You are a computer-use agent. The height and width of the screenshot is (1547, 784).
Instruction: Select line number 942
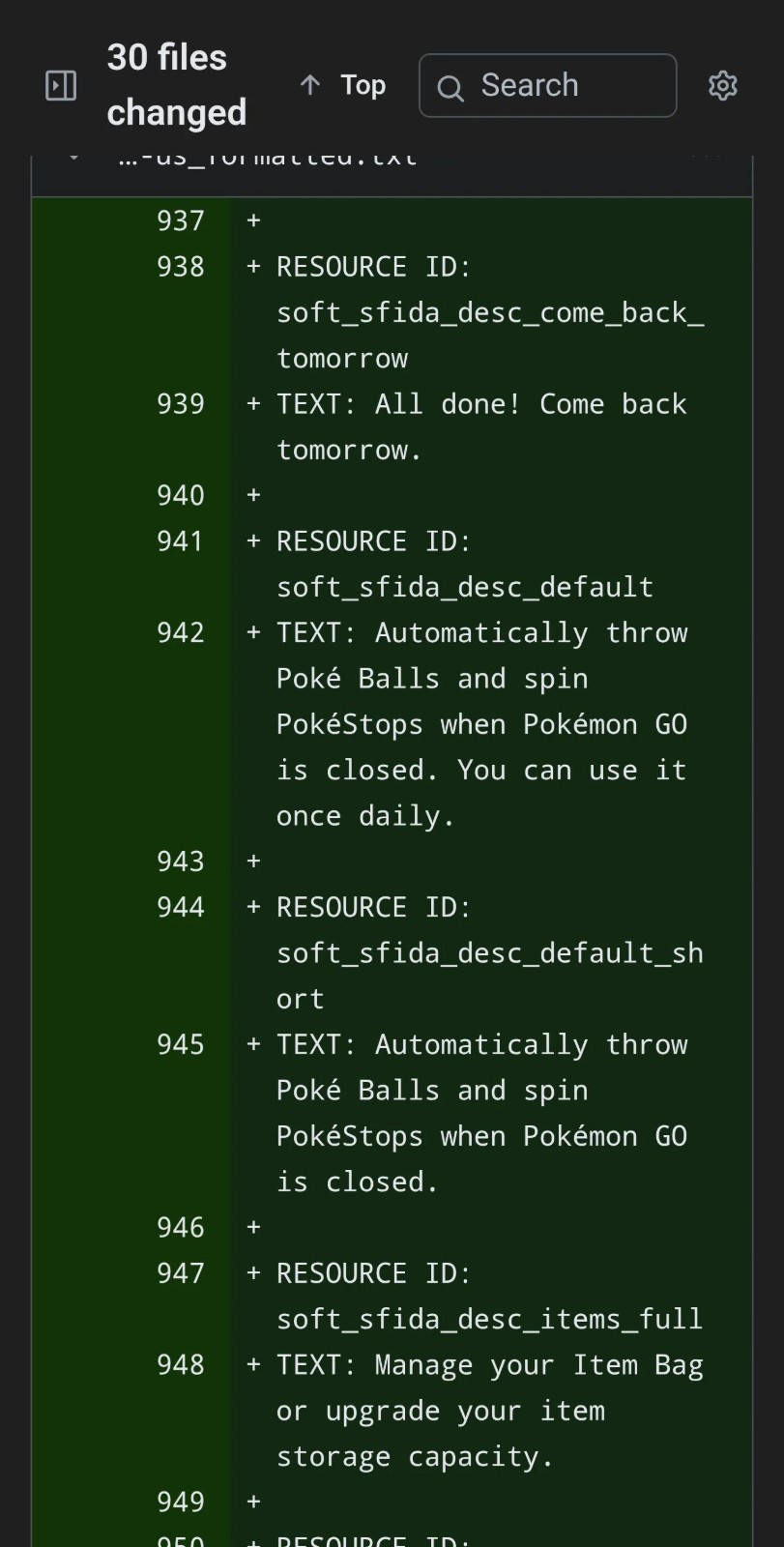coord(181,632)
